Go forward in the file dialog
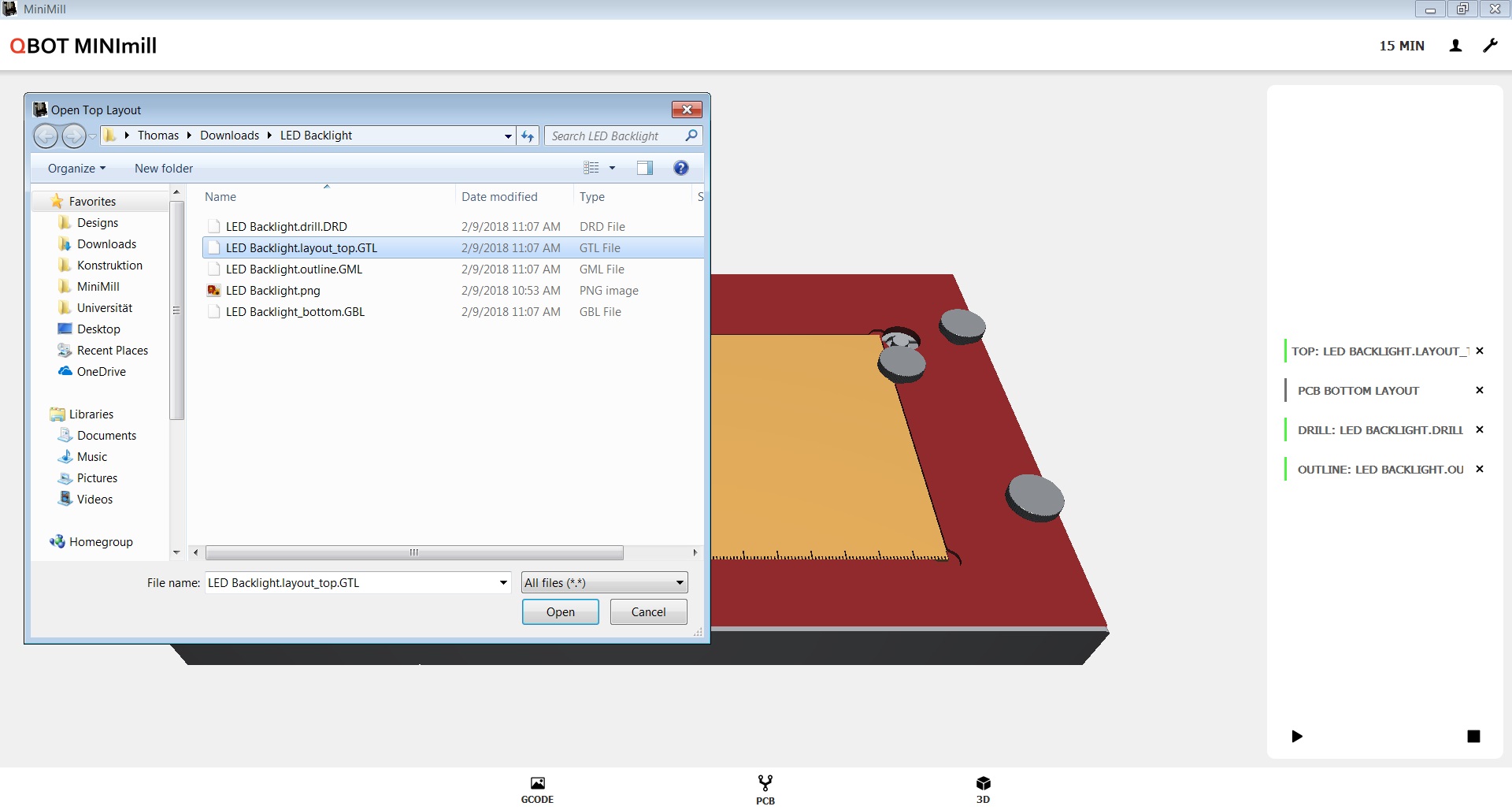Screen dimensions: 1512x810 coord(73,136)
